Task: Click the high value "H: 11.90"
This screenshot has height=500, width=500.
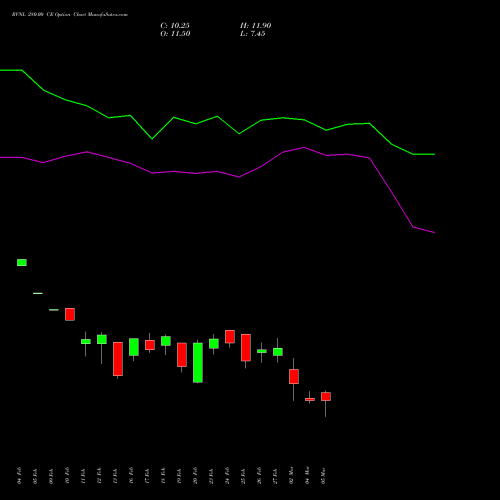Action: coord(256,26)
